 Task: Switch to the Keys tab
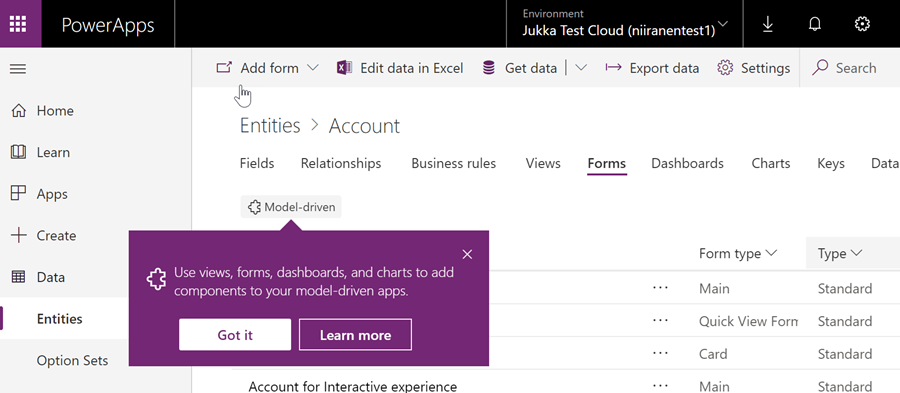tap(831, 164)
